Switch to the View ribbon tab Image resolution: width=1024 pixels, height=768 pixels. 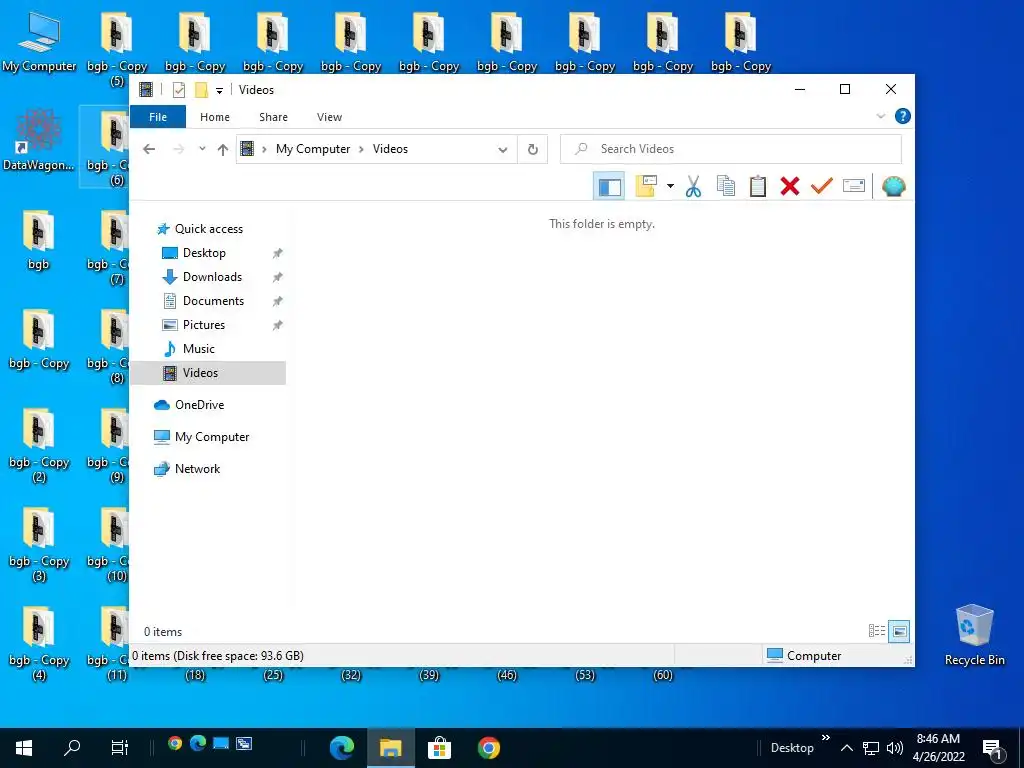[x=329, y=117]
